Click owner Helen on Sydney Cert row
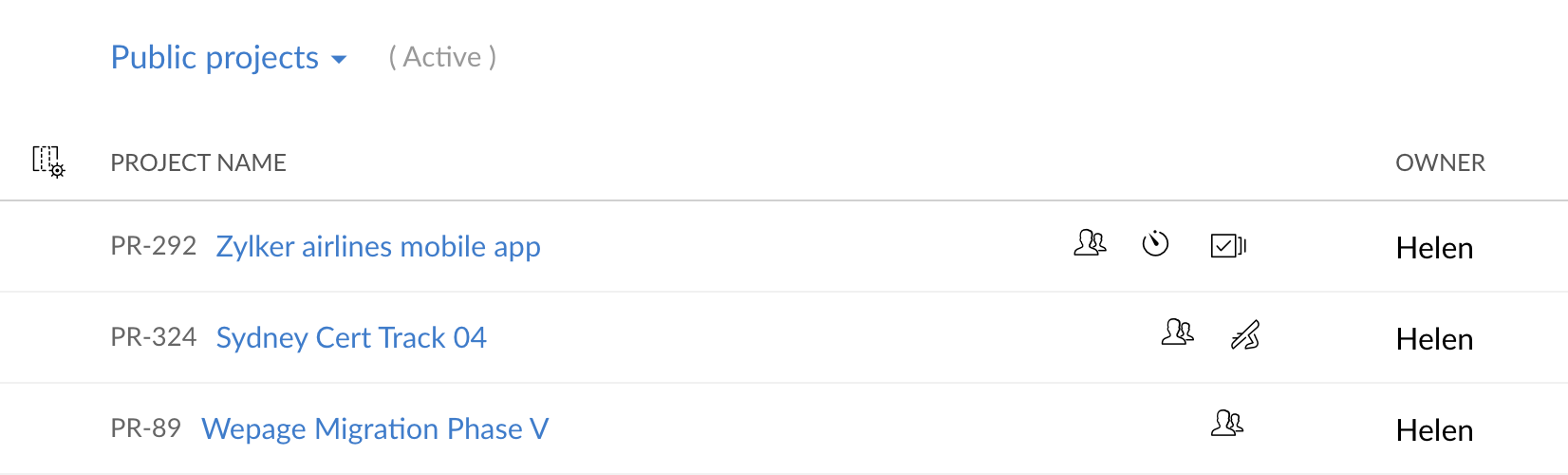 [1434, 339]
